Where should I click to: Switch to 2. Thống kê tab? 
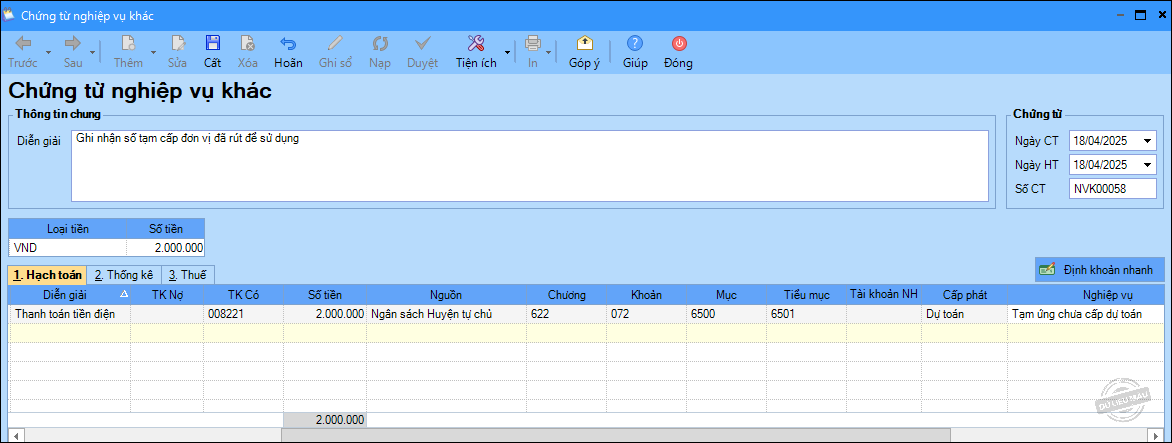(124, 275)
